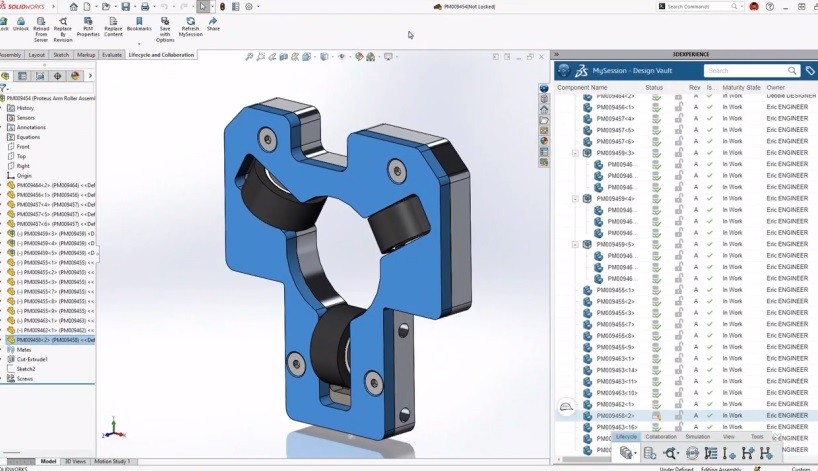Open the ConfigurationManager tab icon
The width and height of the screenshot is (818, 471).
point(40,76)
